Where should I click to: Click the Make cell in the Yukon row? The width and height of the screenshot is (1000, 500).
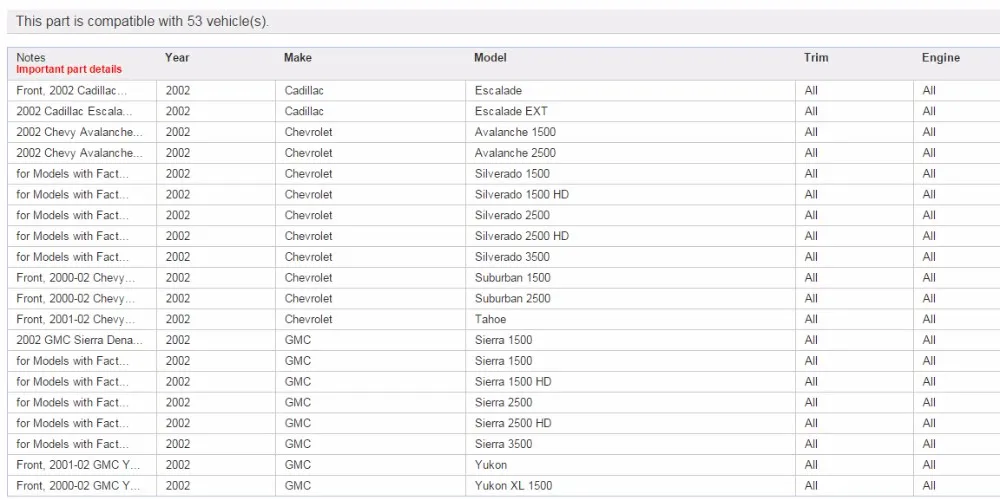371,464
